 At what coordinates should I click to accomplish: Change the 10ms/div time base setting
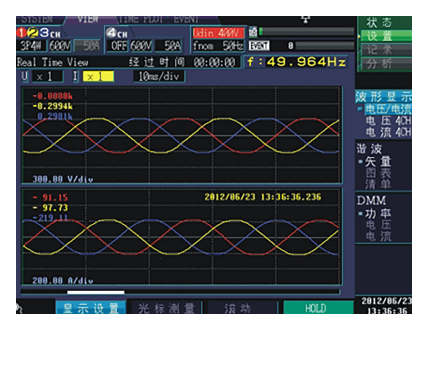[159, 77]
